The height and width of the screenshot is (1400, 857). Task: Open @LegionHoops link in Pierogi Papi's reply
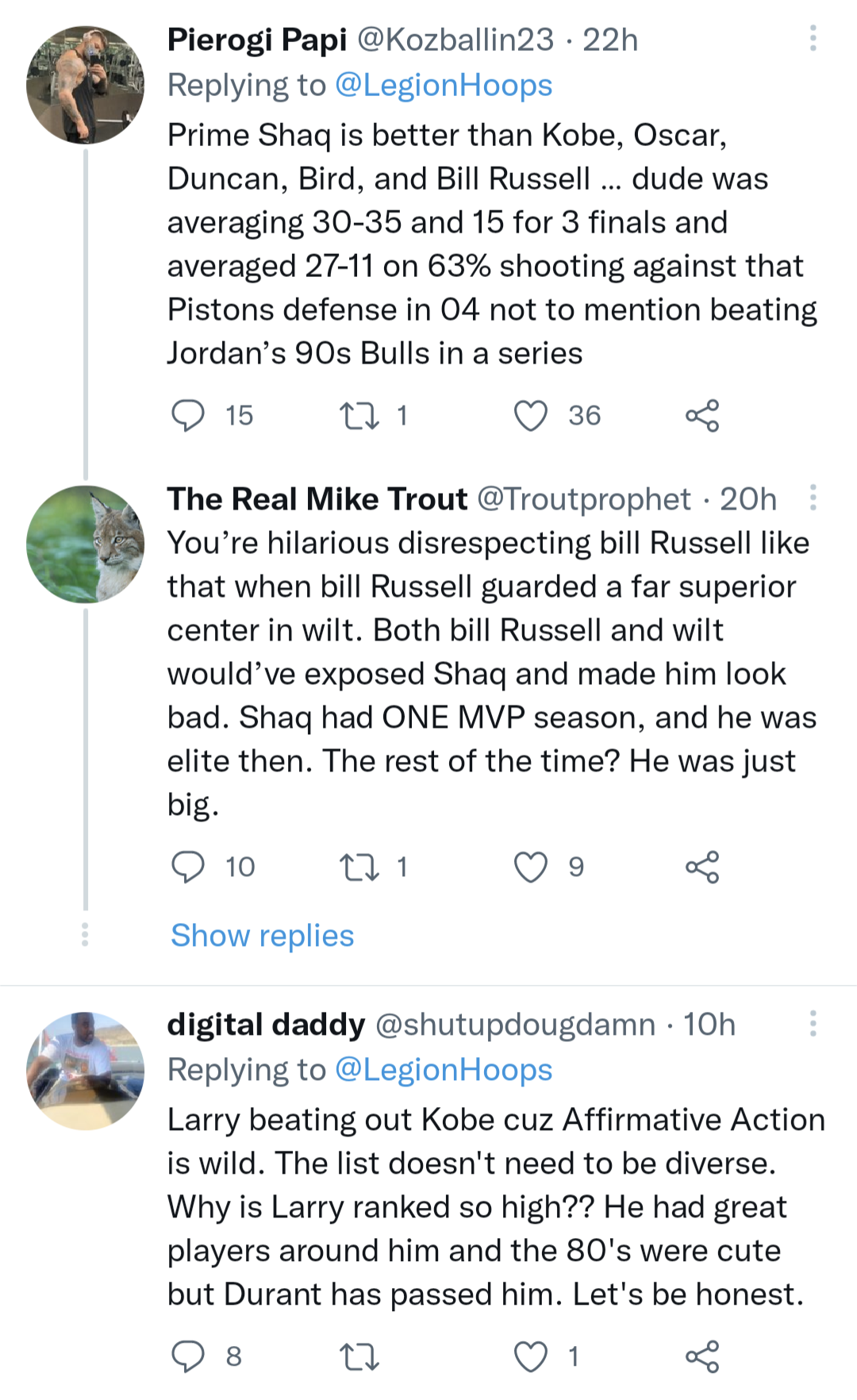pyautogui.click(x=444, y=85)
